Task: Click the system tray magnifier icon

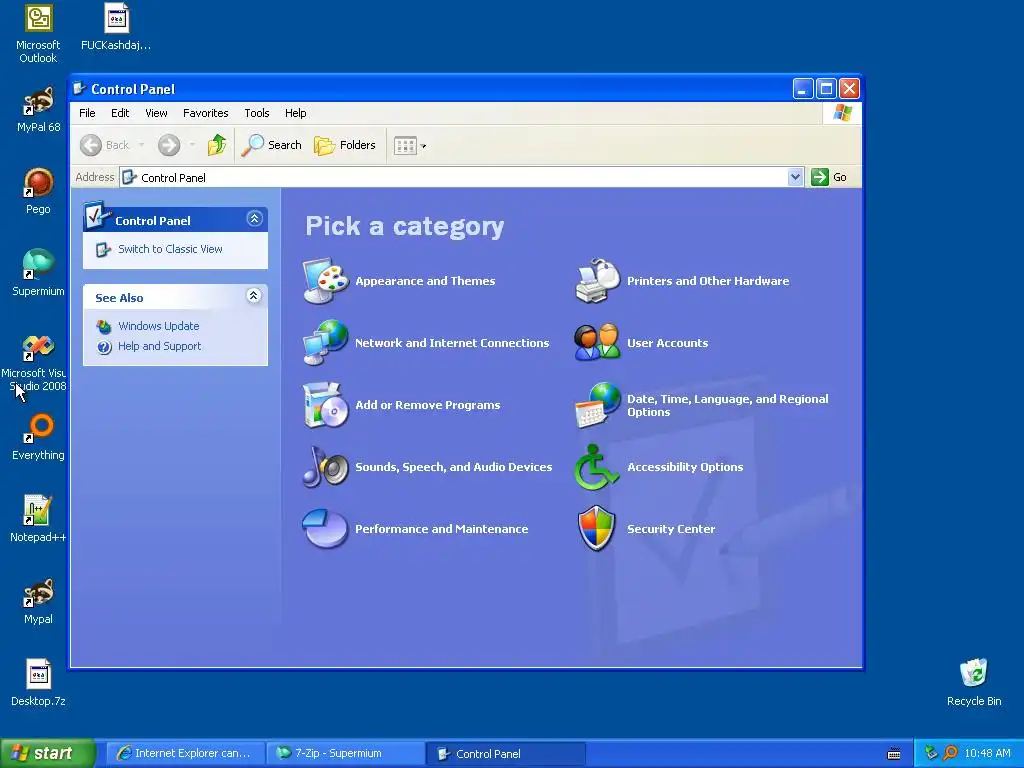Action: point(950,753)
